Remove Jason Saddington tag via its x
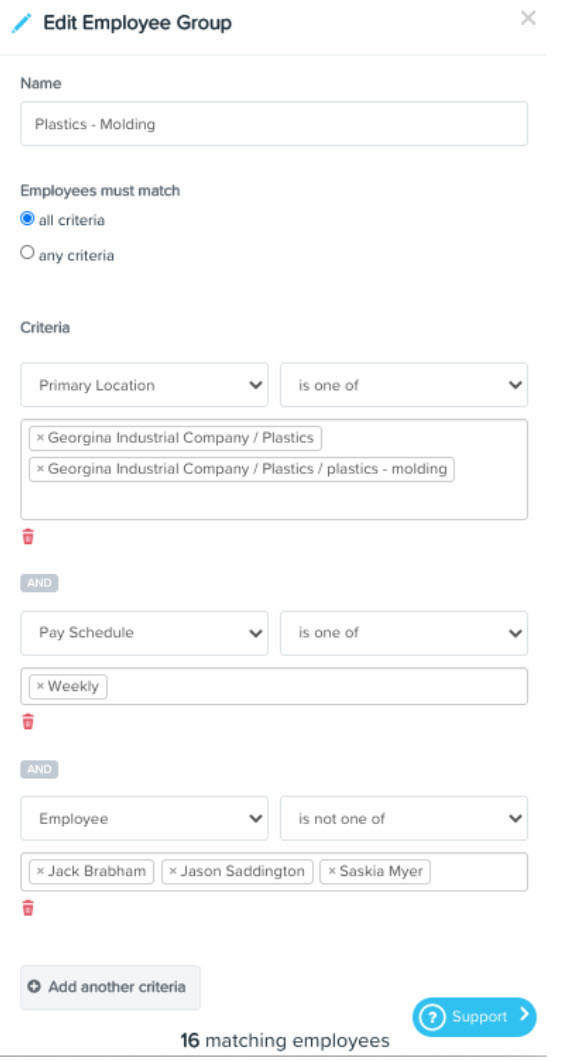Viewport: 586px width, 1061px height. click(173, 872)
